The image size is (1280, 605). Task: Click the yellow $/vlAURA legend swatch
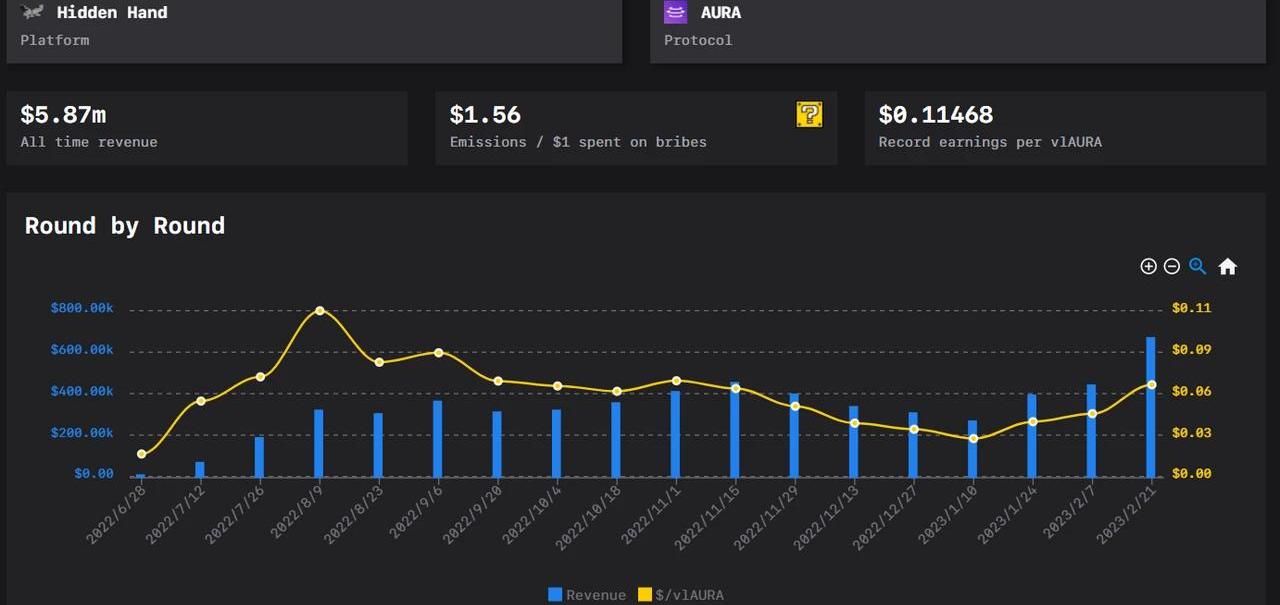(x=645, y=595)
